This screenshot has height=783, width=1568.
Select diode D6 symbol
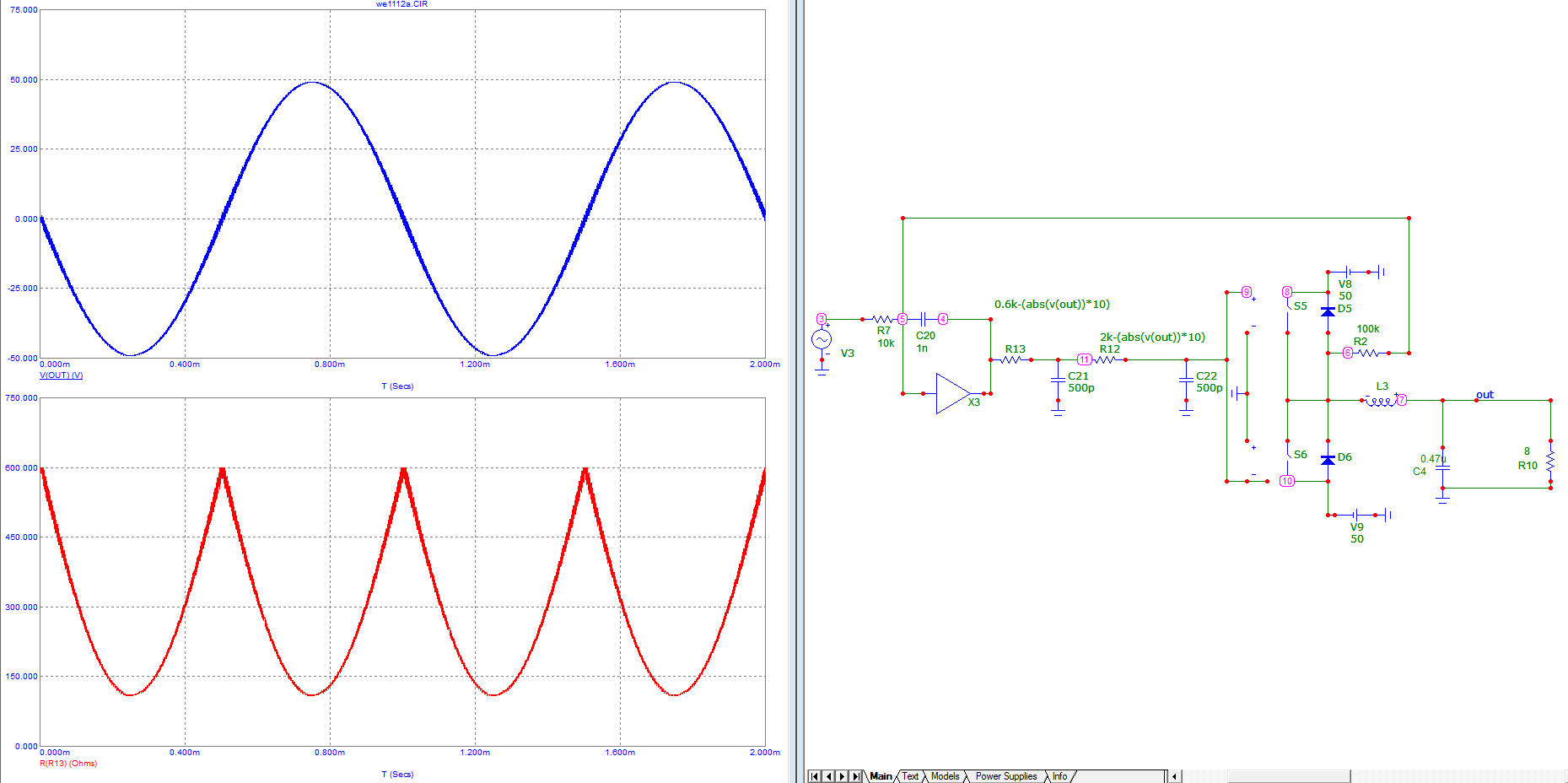1328,460
